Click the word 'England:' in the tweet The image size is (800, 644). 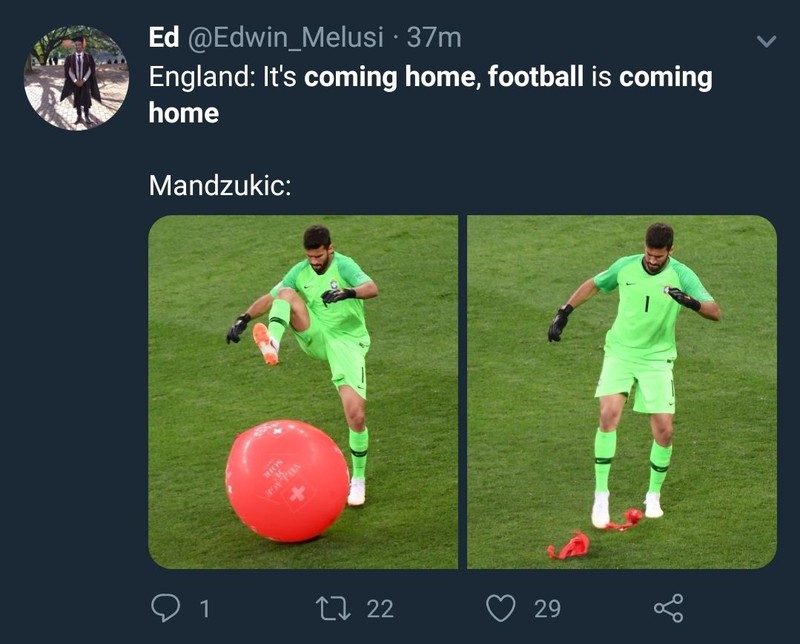click(x=202, y=77)
